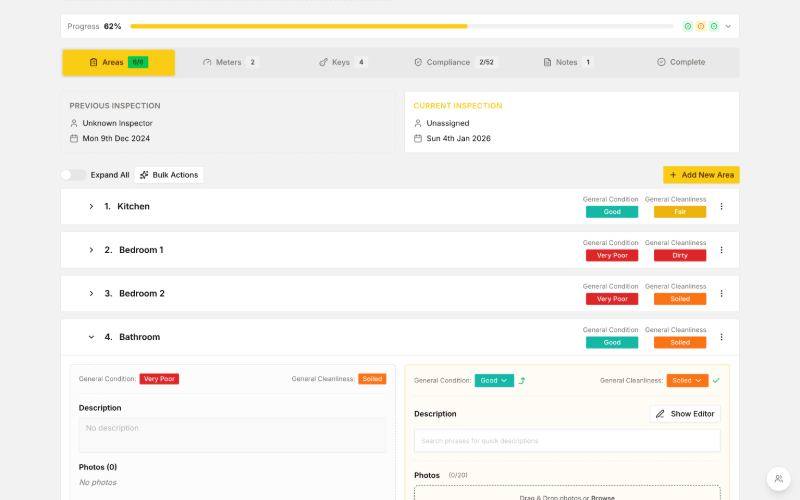Click the plus icon on Add New Area
800x500 pixels.
point(673,175)
